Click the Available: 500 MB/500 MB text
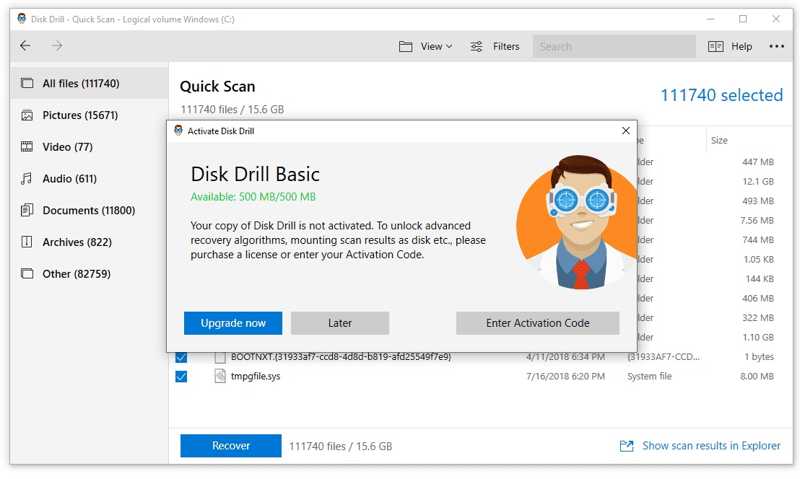This screenshot has height=479, width=800. pos(253,197)
